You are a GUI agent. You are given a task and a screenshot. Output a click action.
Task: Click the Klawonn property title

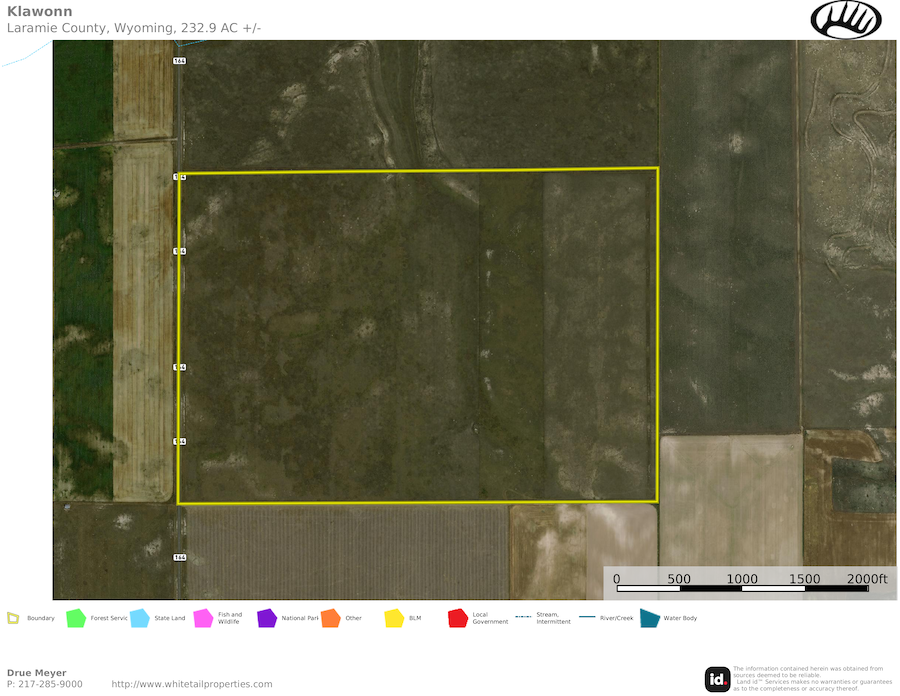point(40,12)
